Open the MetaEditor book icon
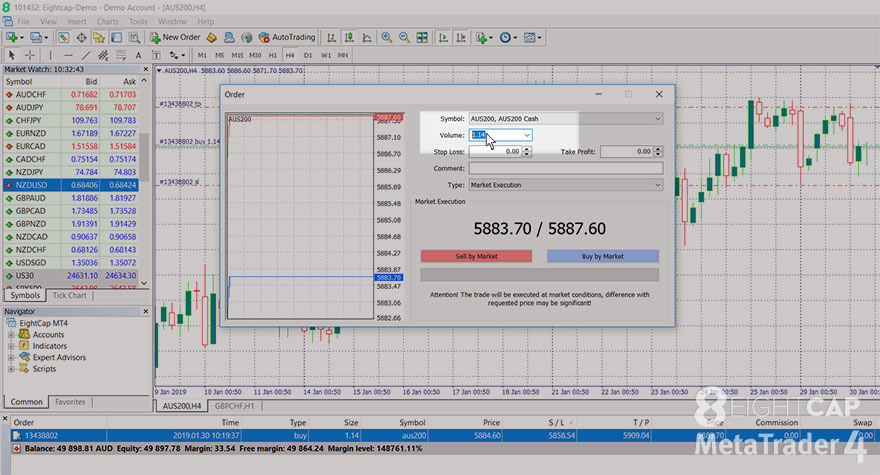The height and width of the screenshot is (475, 880). tap(212, 38)
